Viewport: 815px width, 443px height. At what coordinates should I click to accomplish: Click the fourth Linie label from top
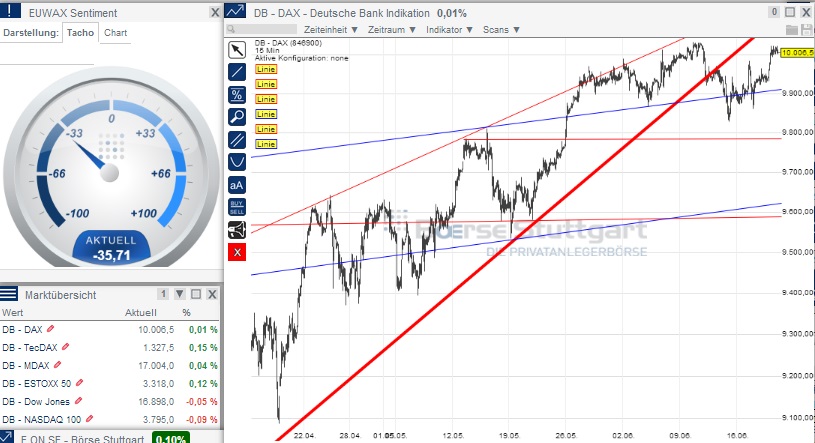coord(266,114)
